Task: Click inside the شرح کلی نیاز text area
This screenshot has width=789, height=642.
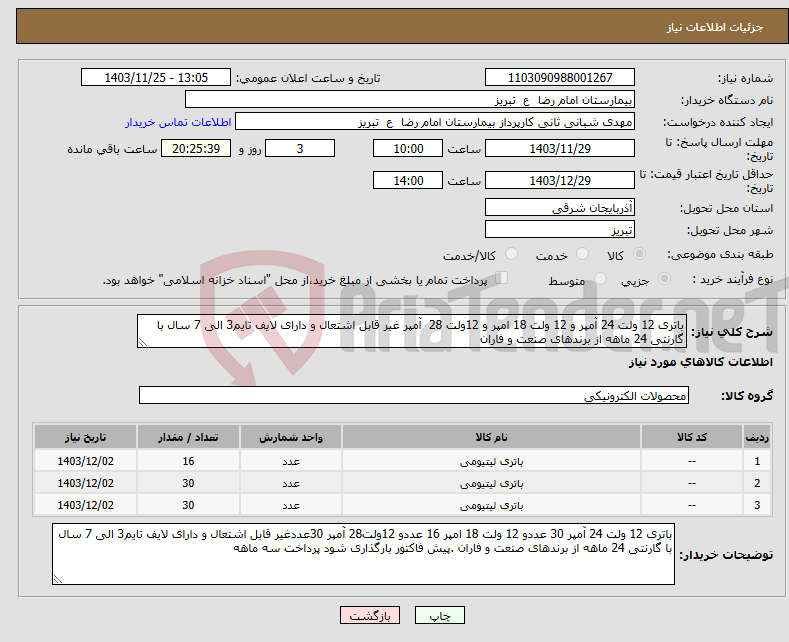Action: [x=412, y=331]
